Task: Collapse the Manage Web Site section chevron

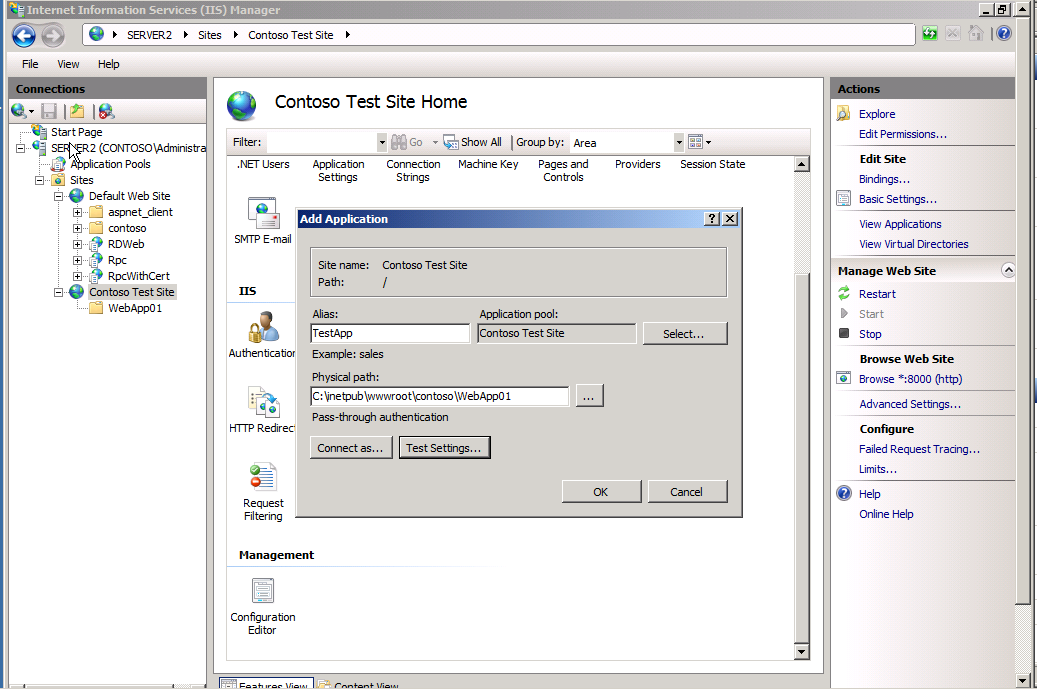Action: 1007,270
